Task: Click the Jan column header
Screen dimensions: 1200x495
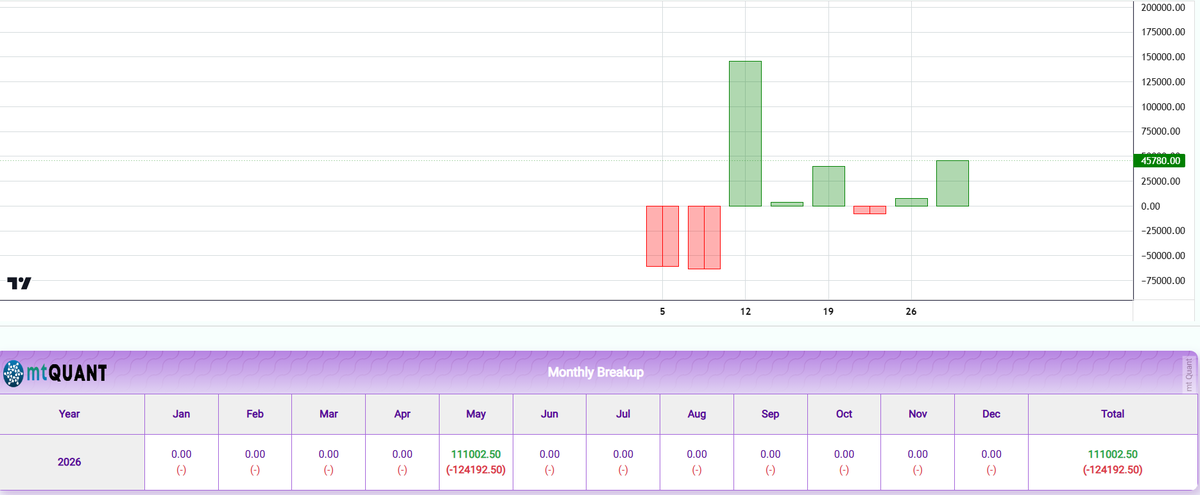Action: [x=182, y=413]
